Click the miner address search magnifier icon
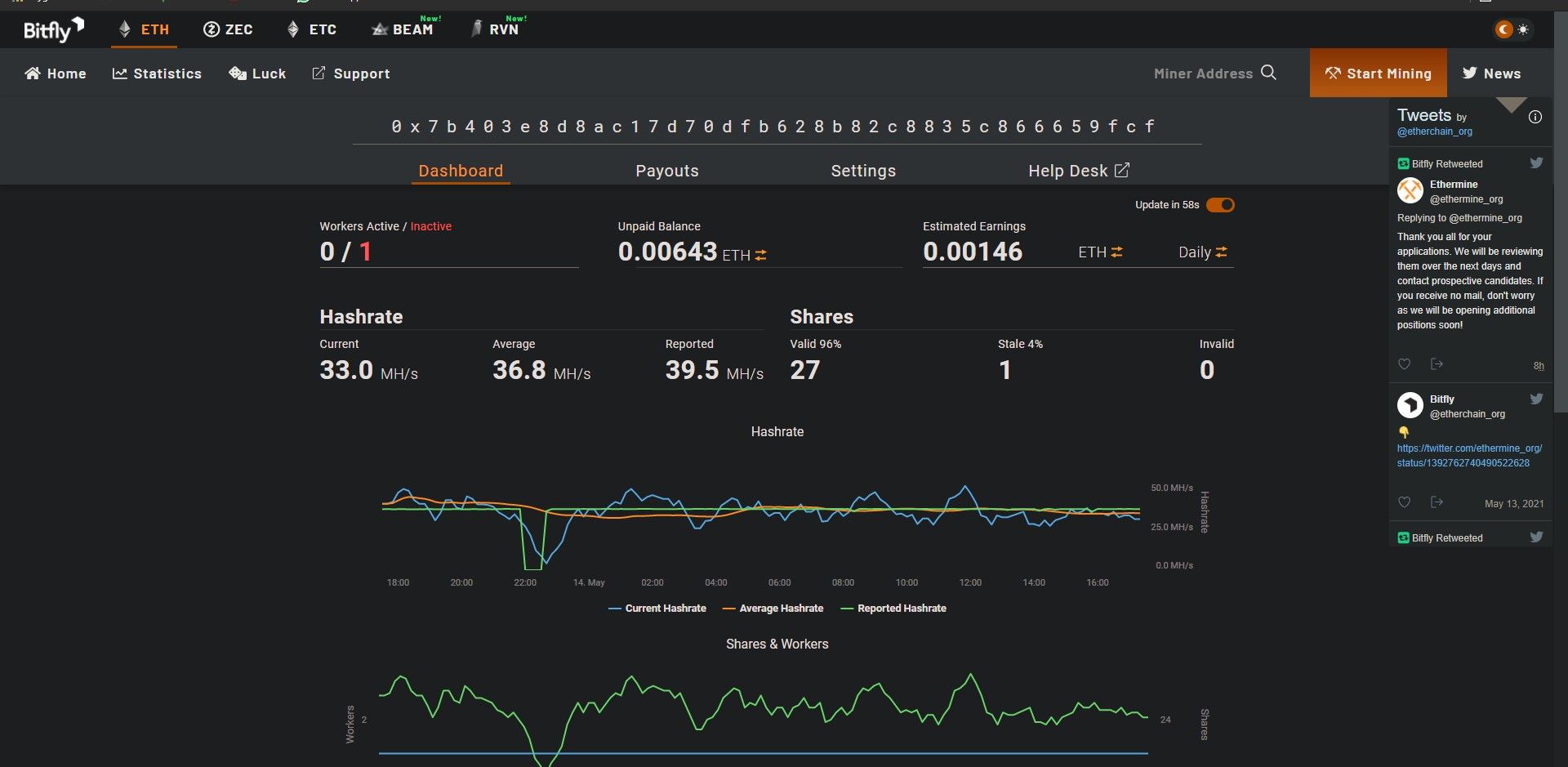Viewport: 1568px width, 767px height. (x=1268, y=73)
